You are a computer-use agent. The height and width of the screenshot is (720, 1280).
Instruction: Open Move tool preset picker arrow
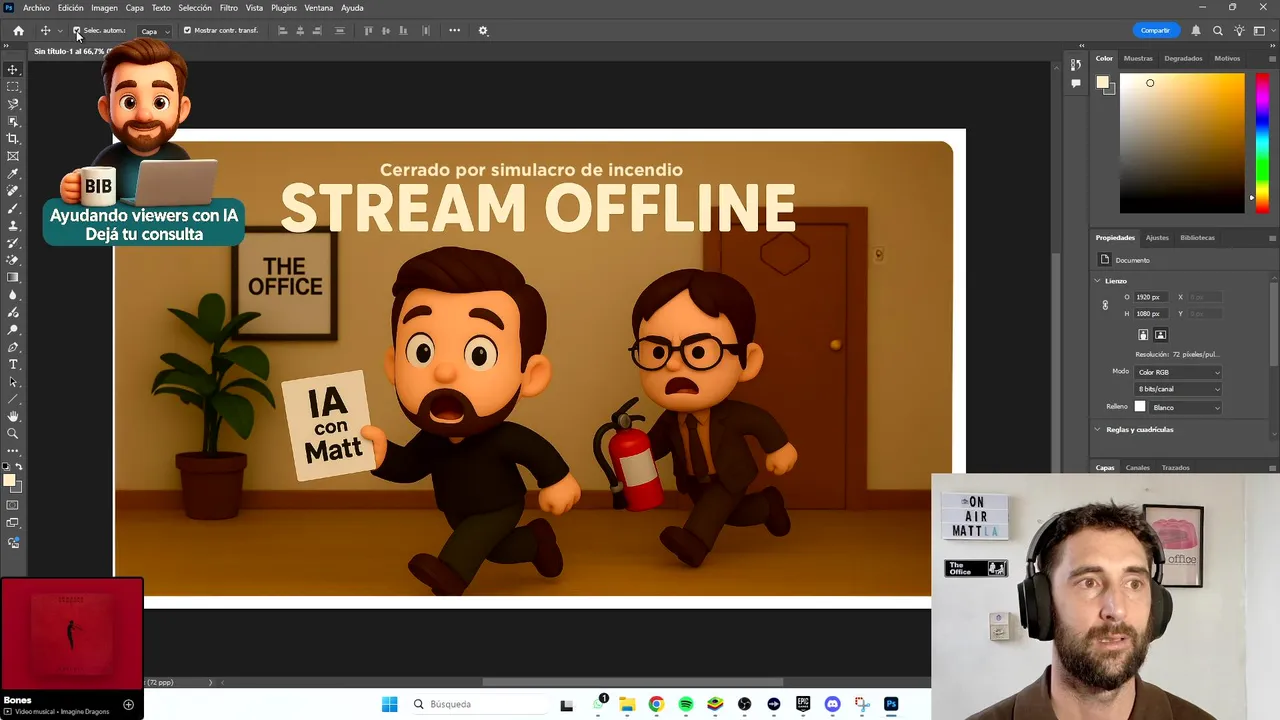point(60,31)
